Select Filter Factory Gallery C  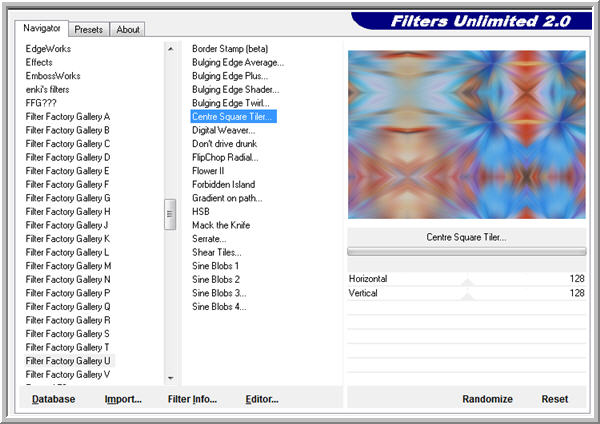coord(68,144)
